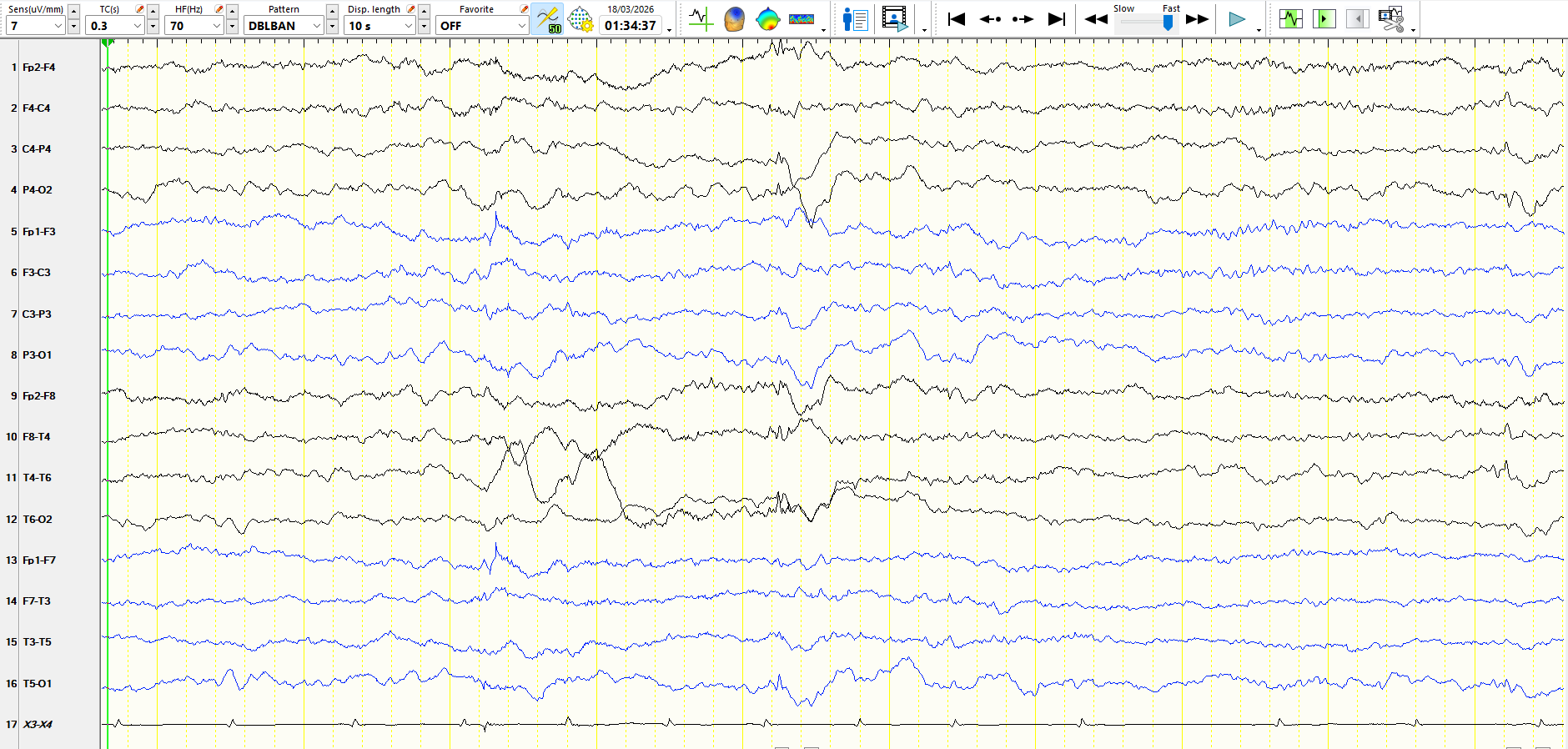This screenshot has height=749, width=1568.
Task: Click the TC(s) up stepper arrow
Action: click(x=153, y=11)
